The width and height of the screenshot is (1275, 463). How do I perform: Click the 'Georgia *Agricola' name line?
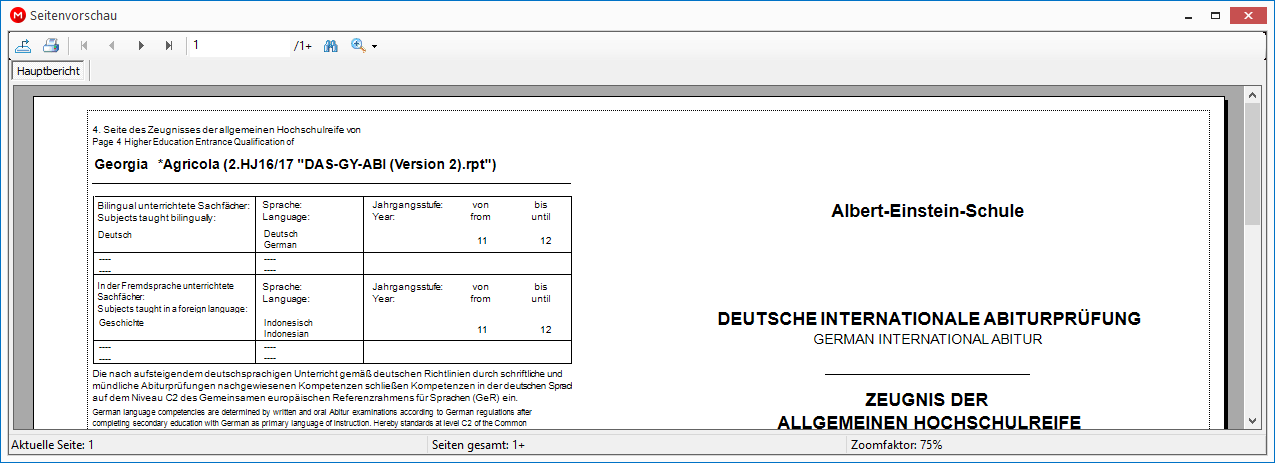[295, 164]
